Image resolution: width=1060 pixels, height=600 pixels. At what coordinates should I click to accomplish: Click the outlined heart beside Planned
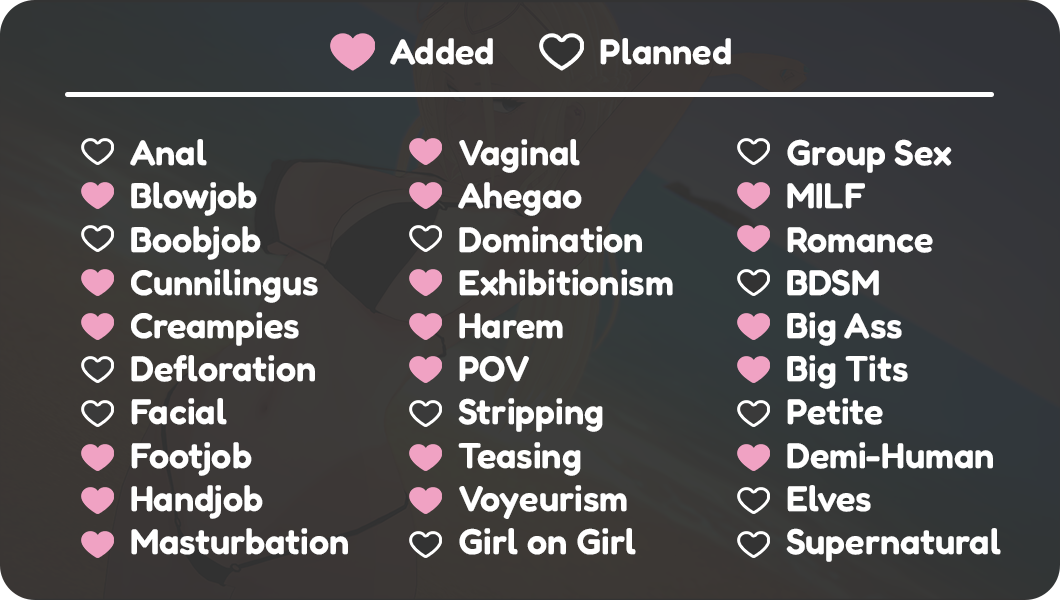point(561,52)
